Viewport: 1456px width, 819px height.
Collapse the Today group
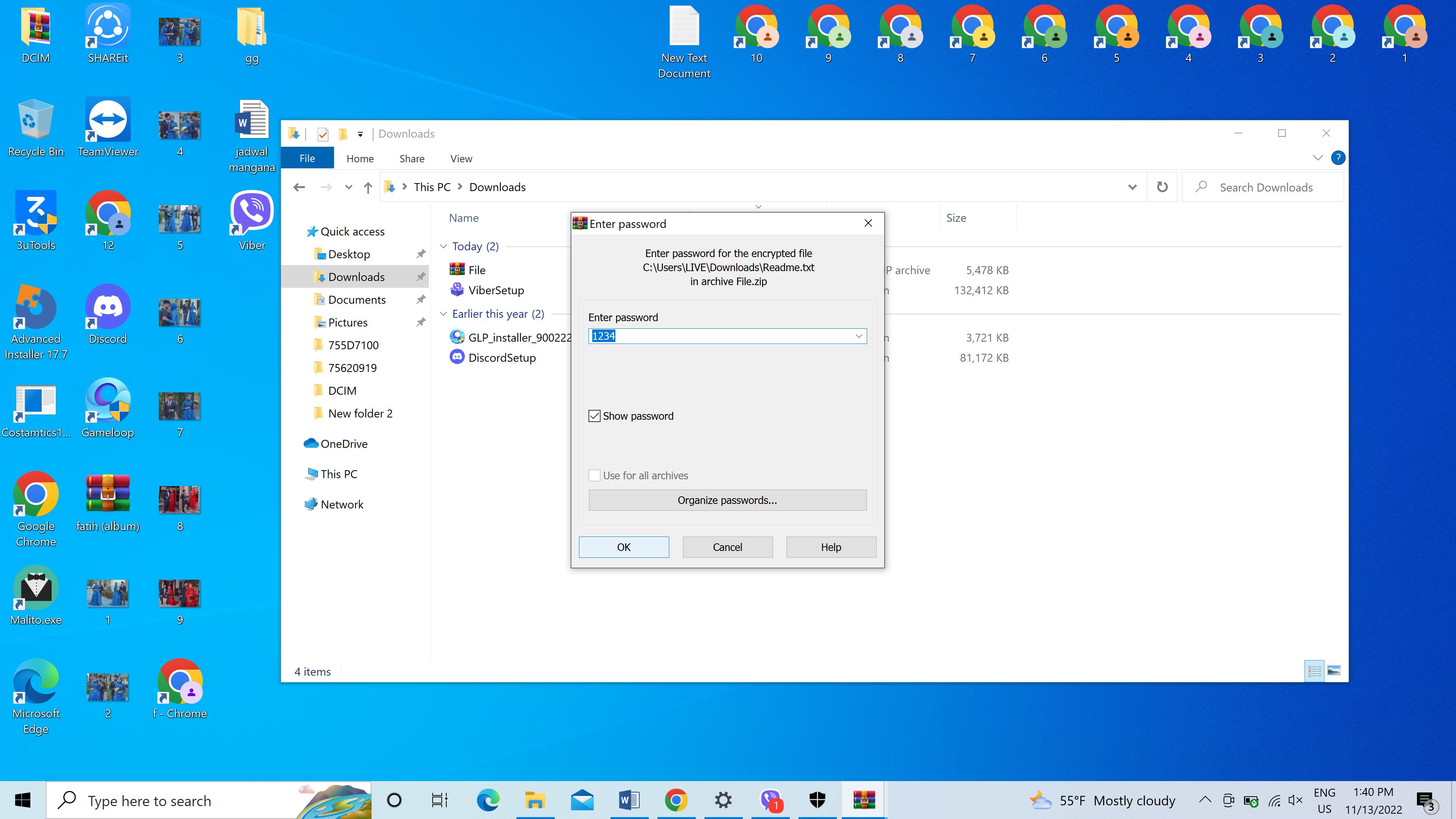tap(444, 246)
